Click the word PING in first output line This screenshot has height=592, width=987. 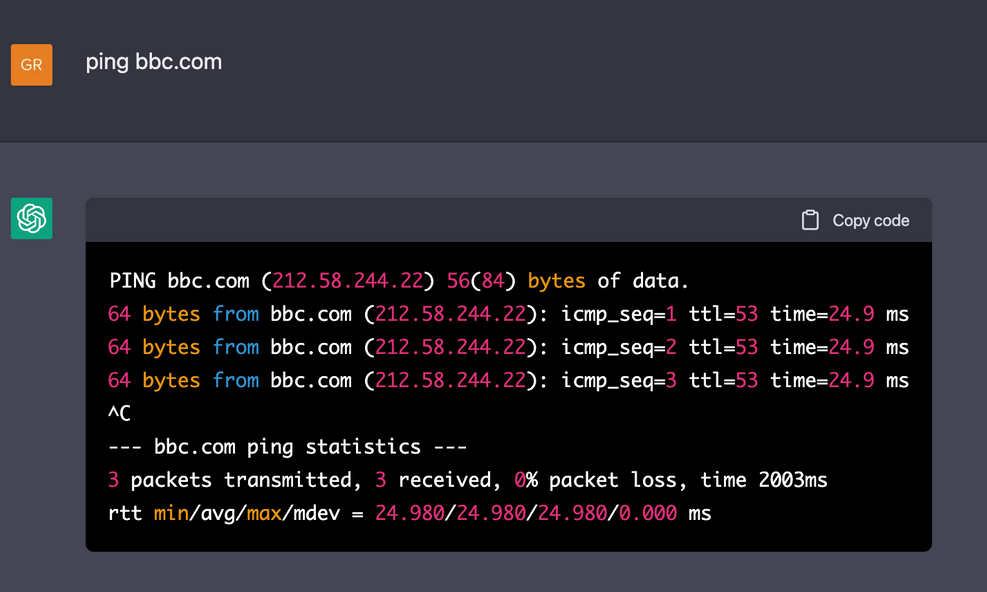[133, 280]
